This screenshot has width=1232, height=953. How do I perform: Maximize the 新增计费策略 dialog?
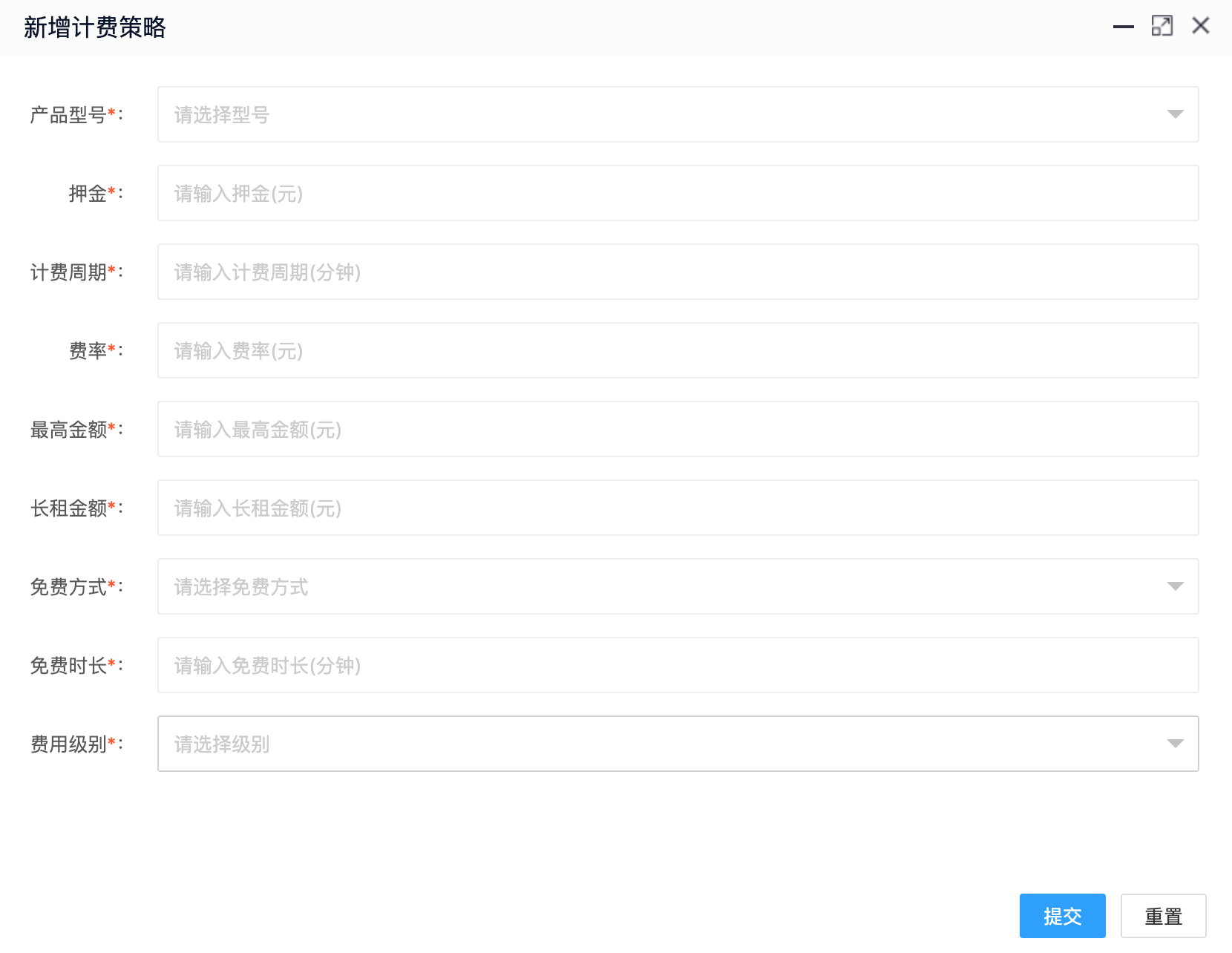(1162, 26)
